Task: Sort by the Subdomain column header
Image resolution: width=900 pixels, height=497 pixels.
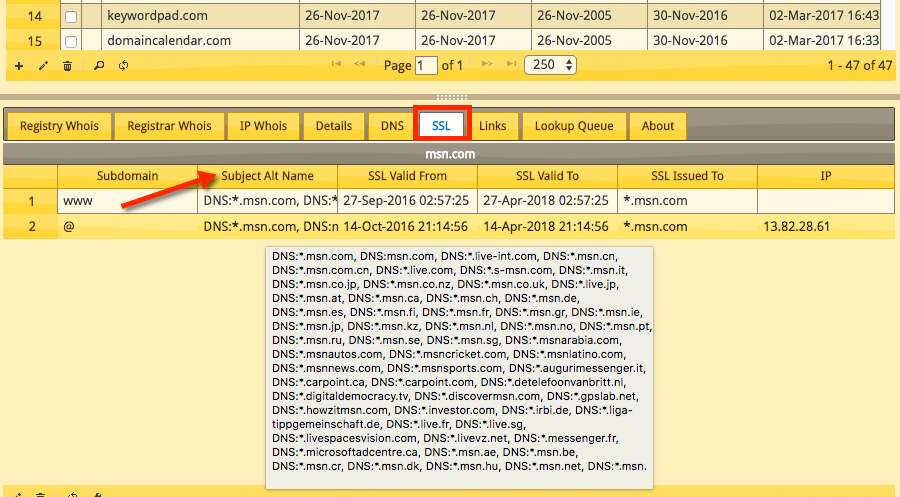Action: pyautogui.click(x=127, y=176)
